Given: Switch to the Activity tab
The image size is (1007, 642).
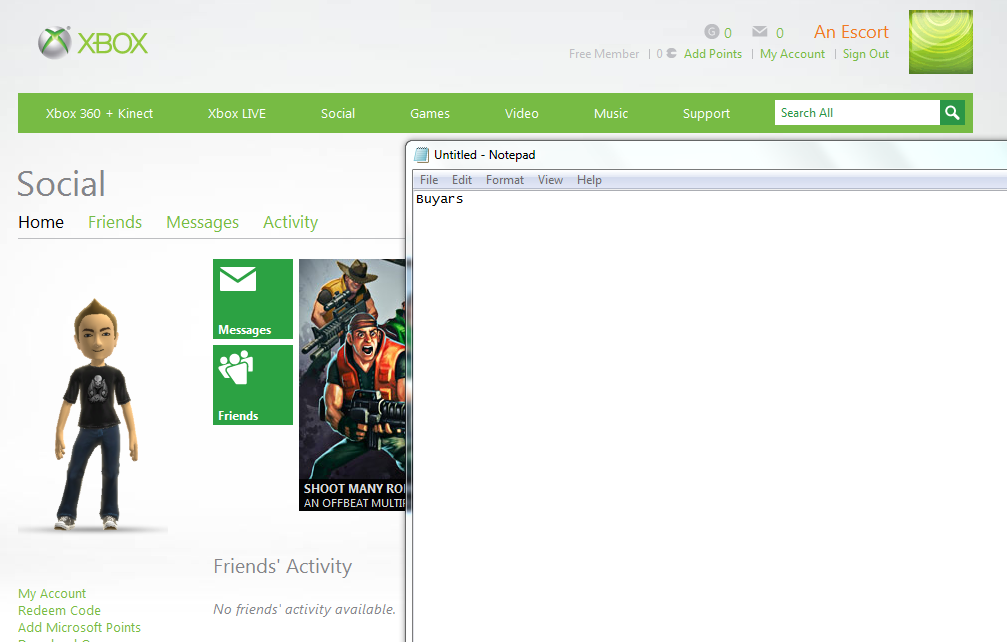Looking at the screenshot, I should point(290,222).
